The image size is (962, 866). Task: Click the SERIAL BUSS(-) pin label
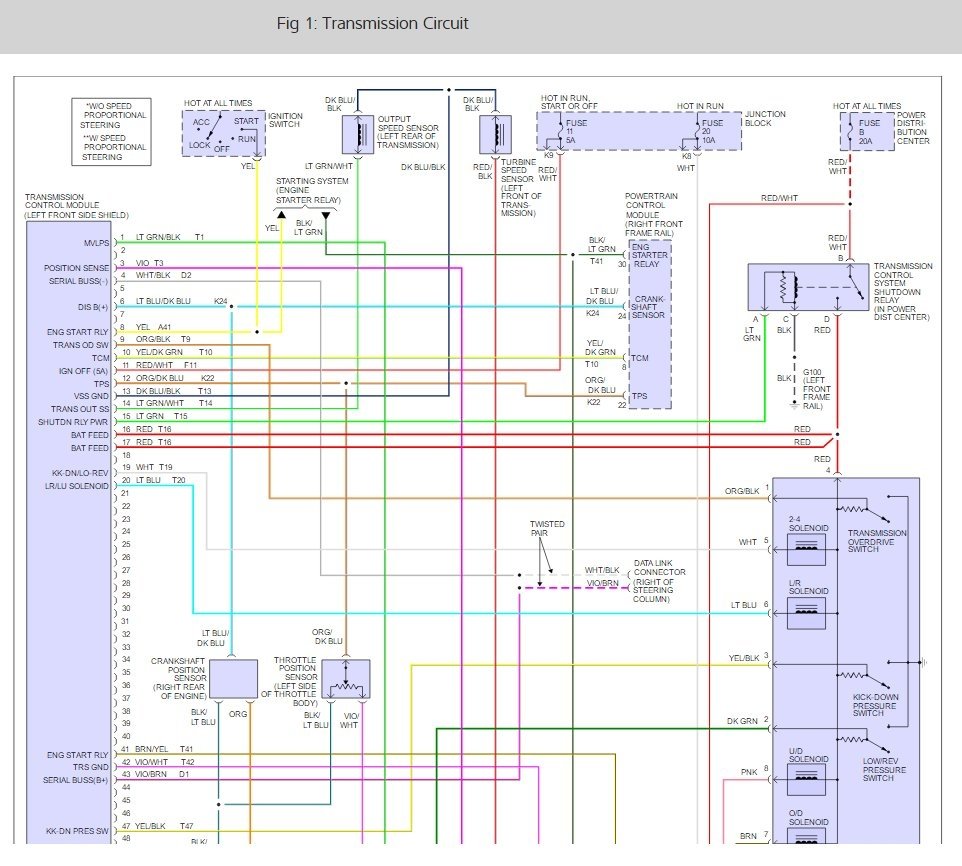(79, 281)
